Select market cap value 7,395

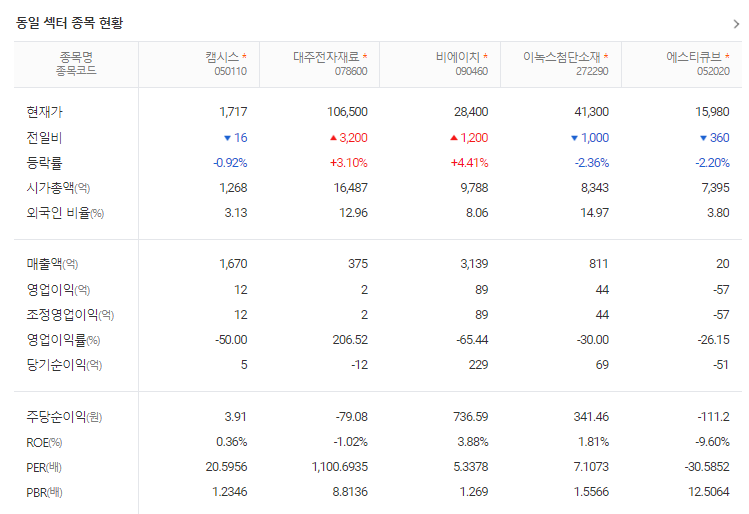pyautogui.click(x=716, y=188)
